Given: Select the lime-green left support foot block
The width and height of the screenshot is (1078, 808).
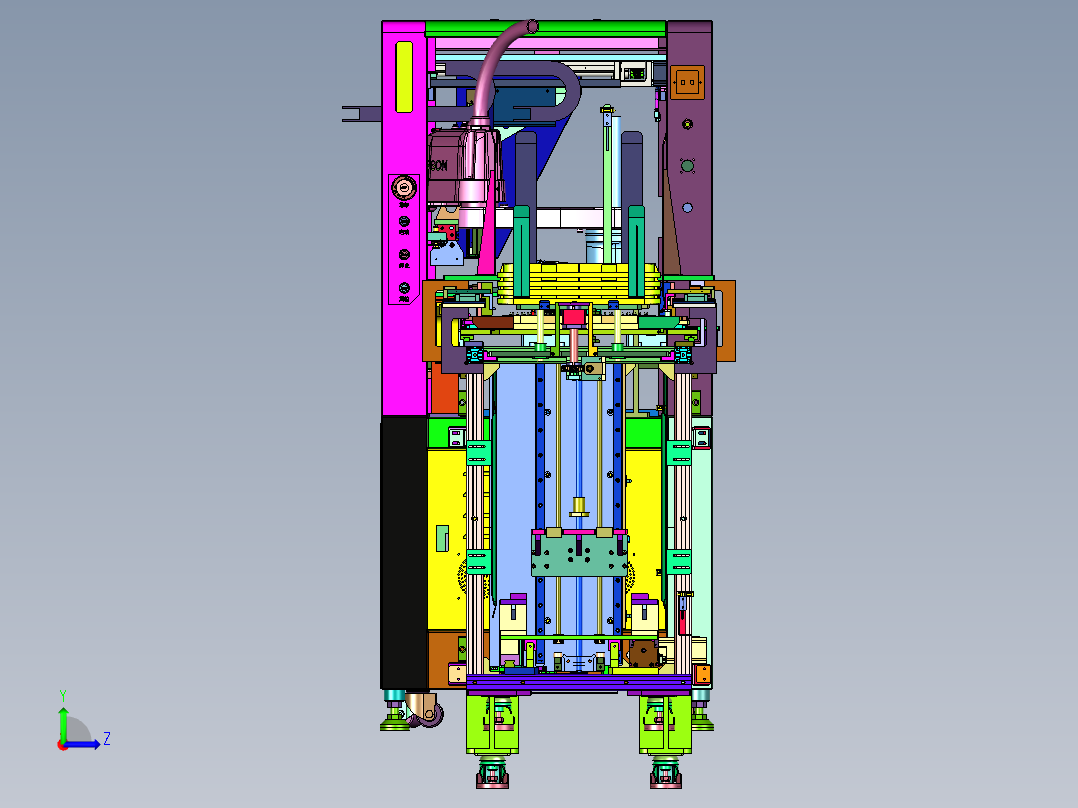Looking at the screenshot, I should 492,723.
